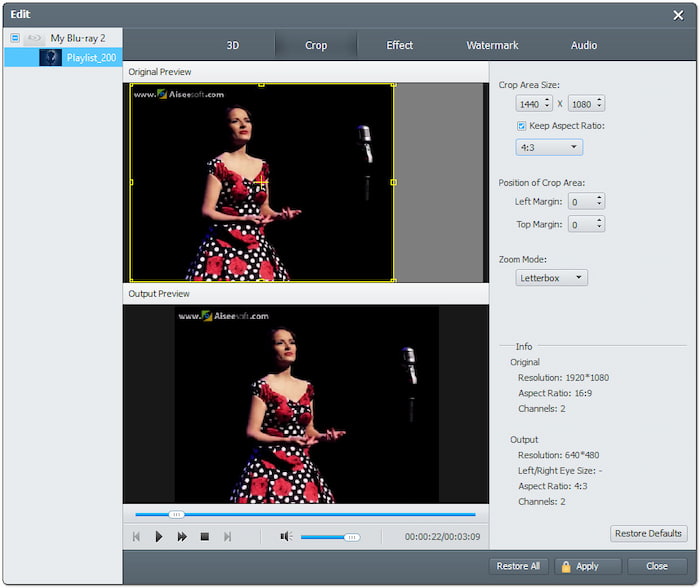Click the Left Margin input field
The image size is (700, 588).
[x=580, y=202]
